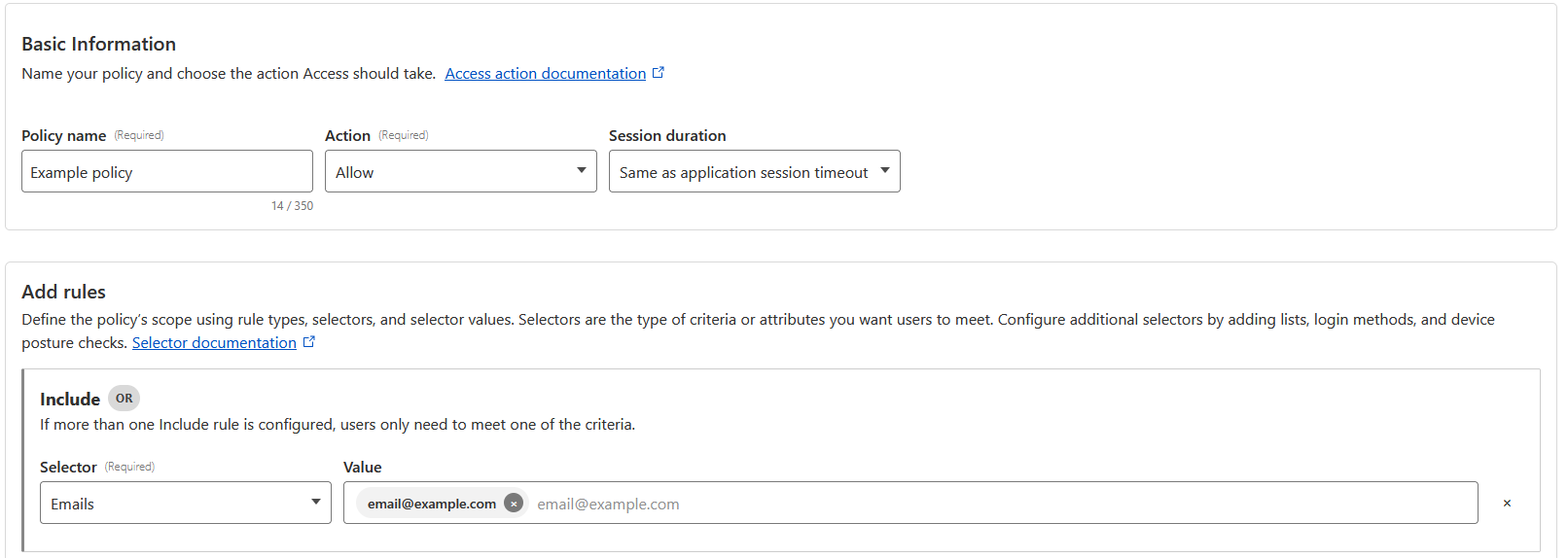Expand the Same as application session timeout dropdown
The width and height of the screenshot is (1568, 558).
pos(744,172)
